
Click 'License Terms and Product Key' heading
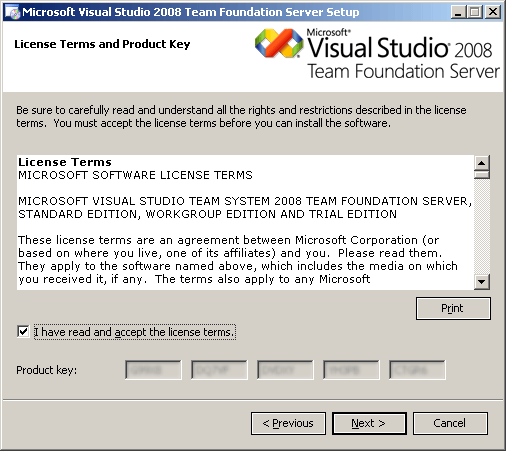(102, 44)
